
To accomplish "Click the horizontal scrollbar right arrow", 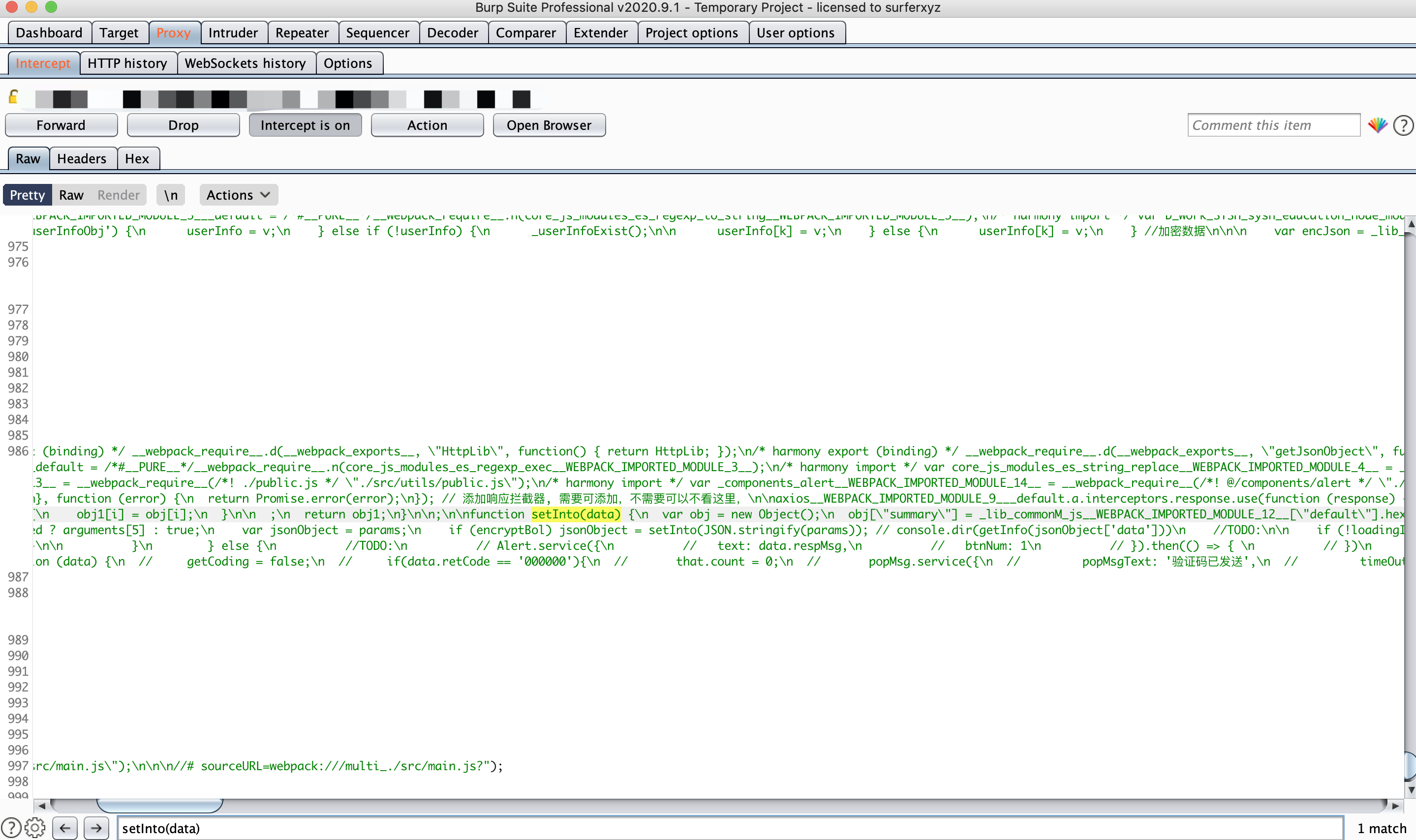I will click(x=1395, y=805).
